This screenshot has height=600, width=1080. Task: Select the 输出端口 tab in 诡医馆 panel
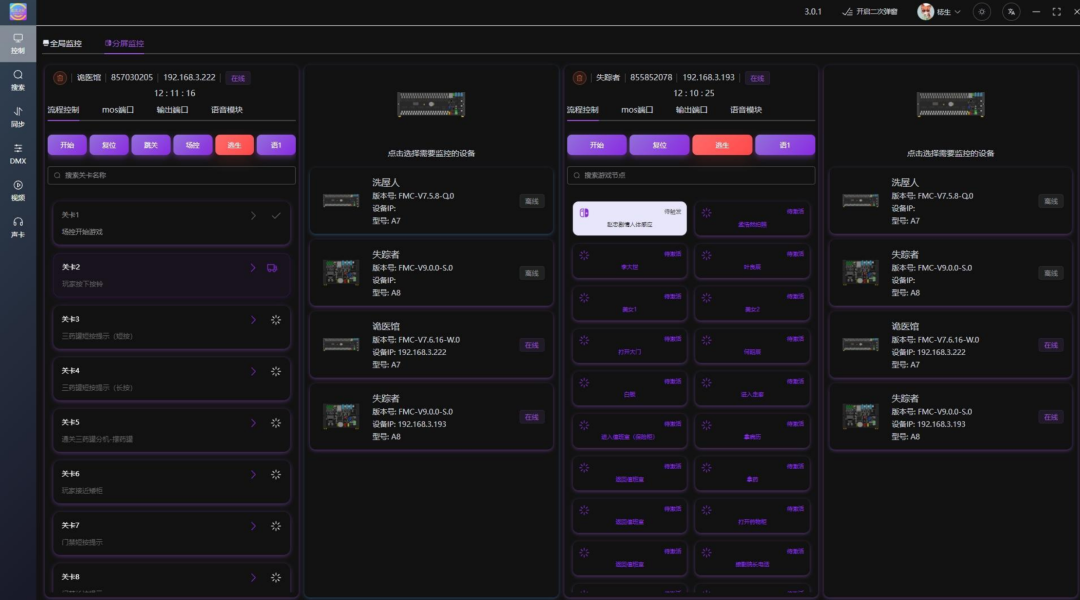(x=171, y=110)
